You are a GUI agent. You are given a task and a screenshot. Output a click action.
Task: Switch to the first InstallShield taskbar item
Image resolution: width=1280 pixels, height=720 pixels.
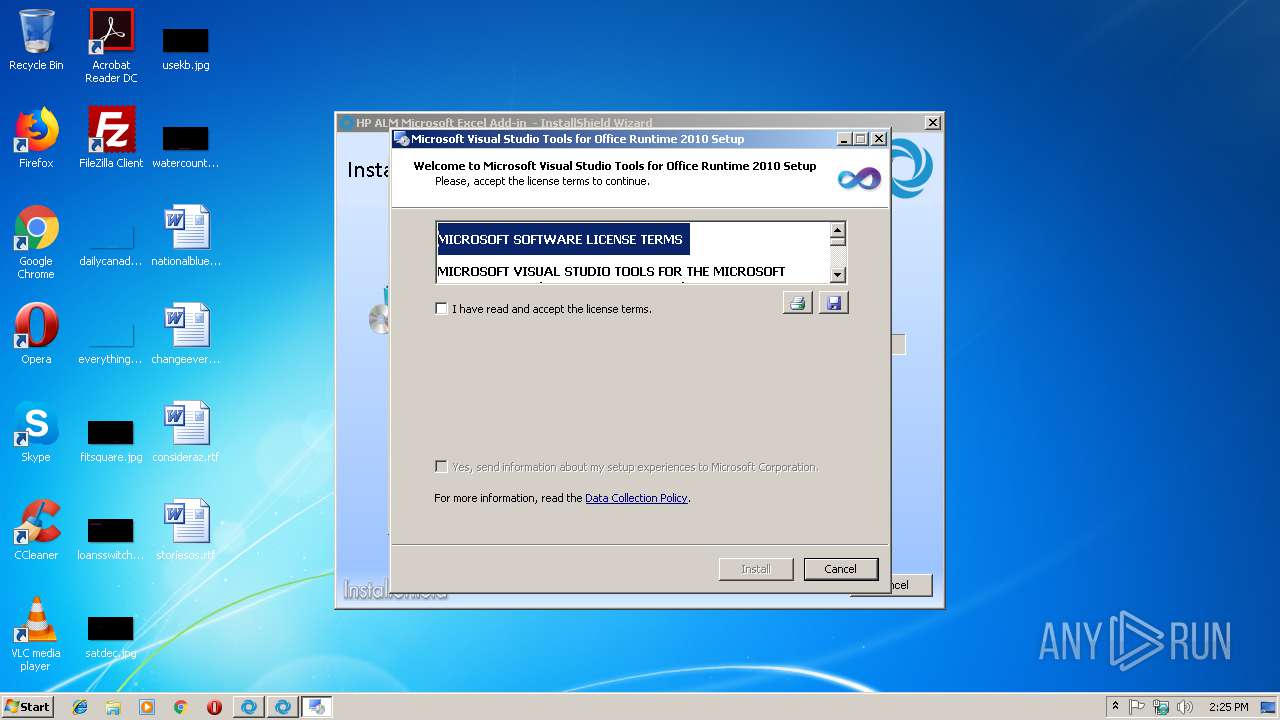pyautogui.click(x=249, y=707)
